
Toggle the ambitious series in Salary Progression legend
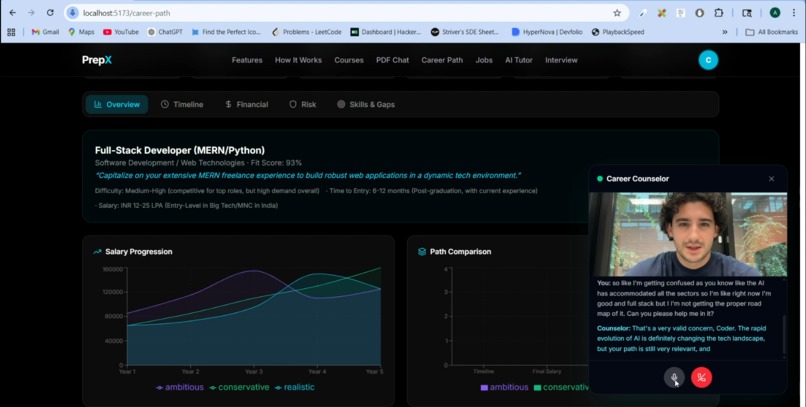pyautogui.click(x=180, y=387)
